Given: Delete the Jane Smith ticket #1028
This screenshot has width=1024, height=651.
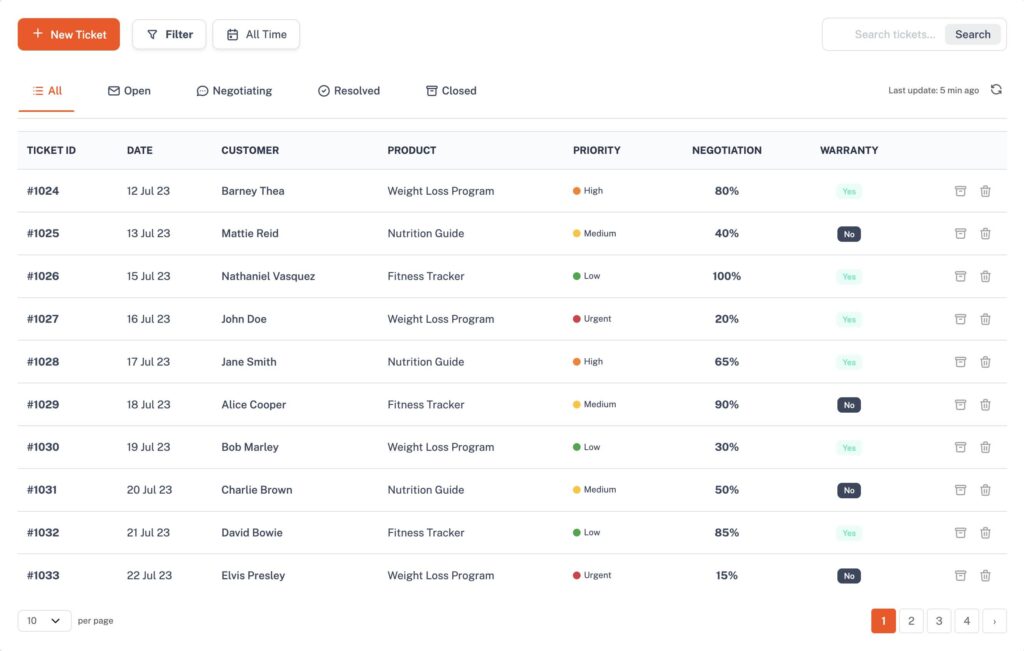Looking at the screenshot, I should click(985, 362).
